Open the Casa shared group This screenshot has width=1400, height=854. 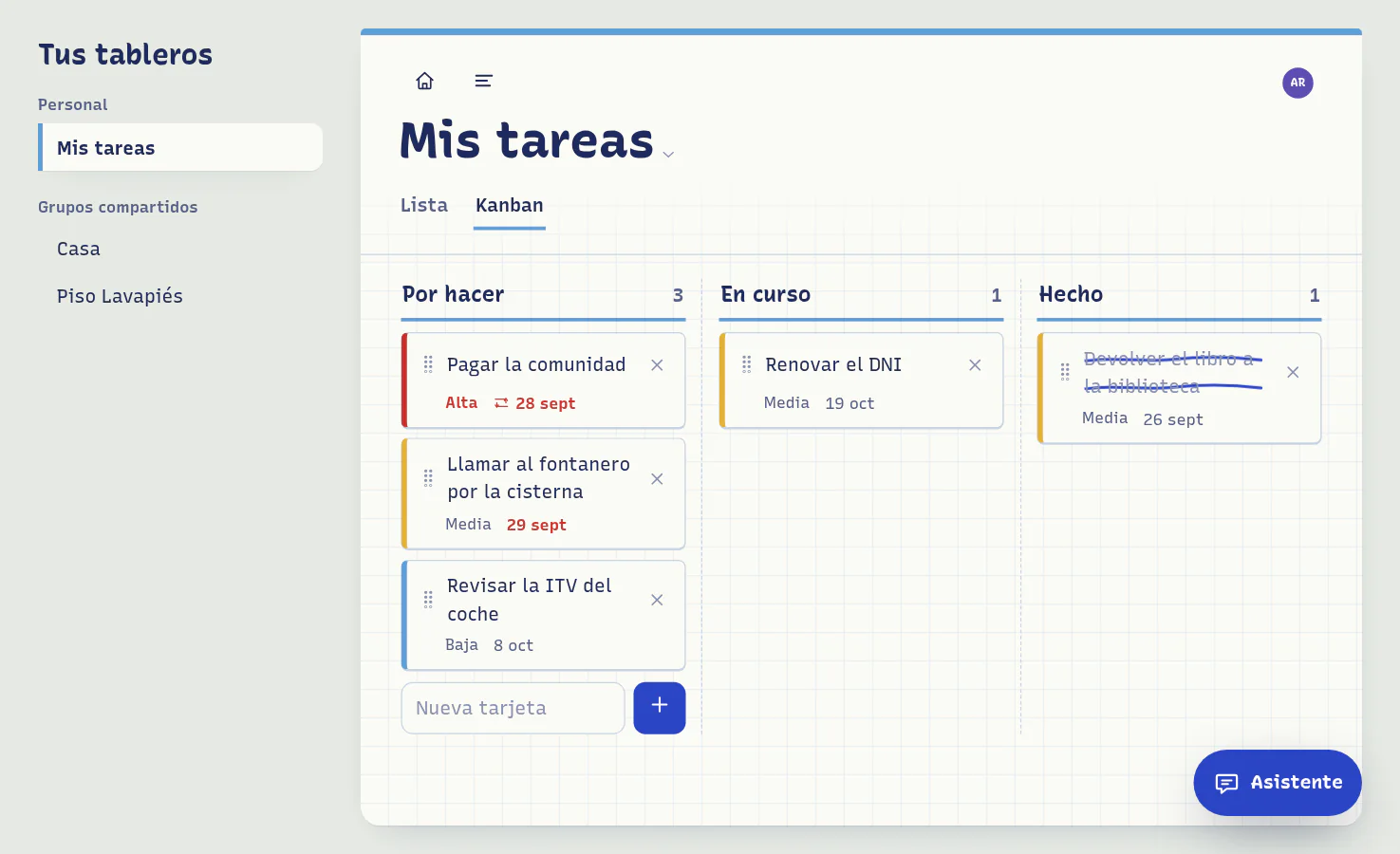coord(78,249)
